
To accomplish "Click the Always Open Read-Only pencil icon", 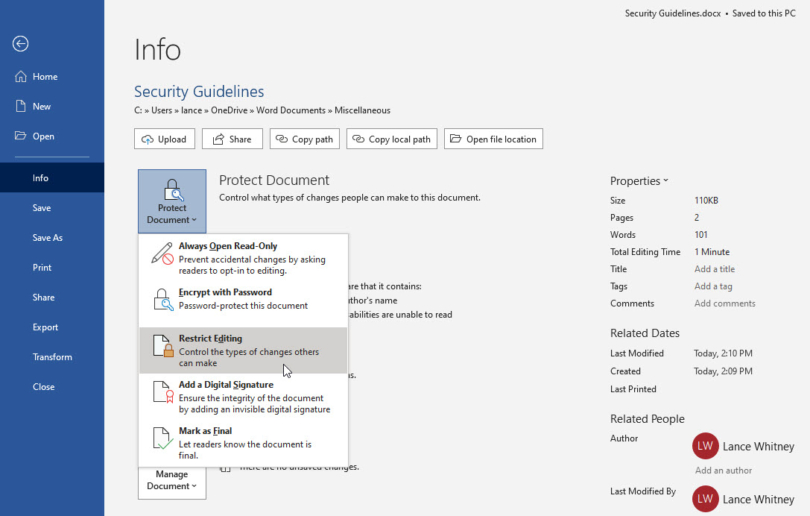I will [162, 254].
